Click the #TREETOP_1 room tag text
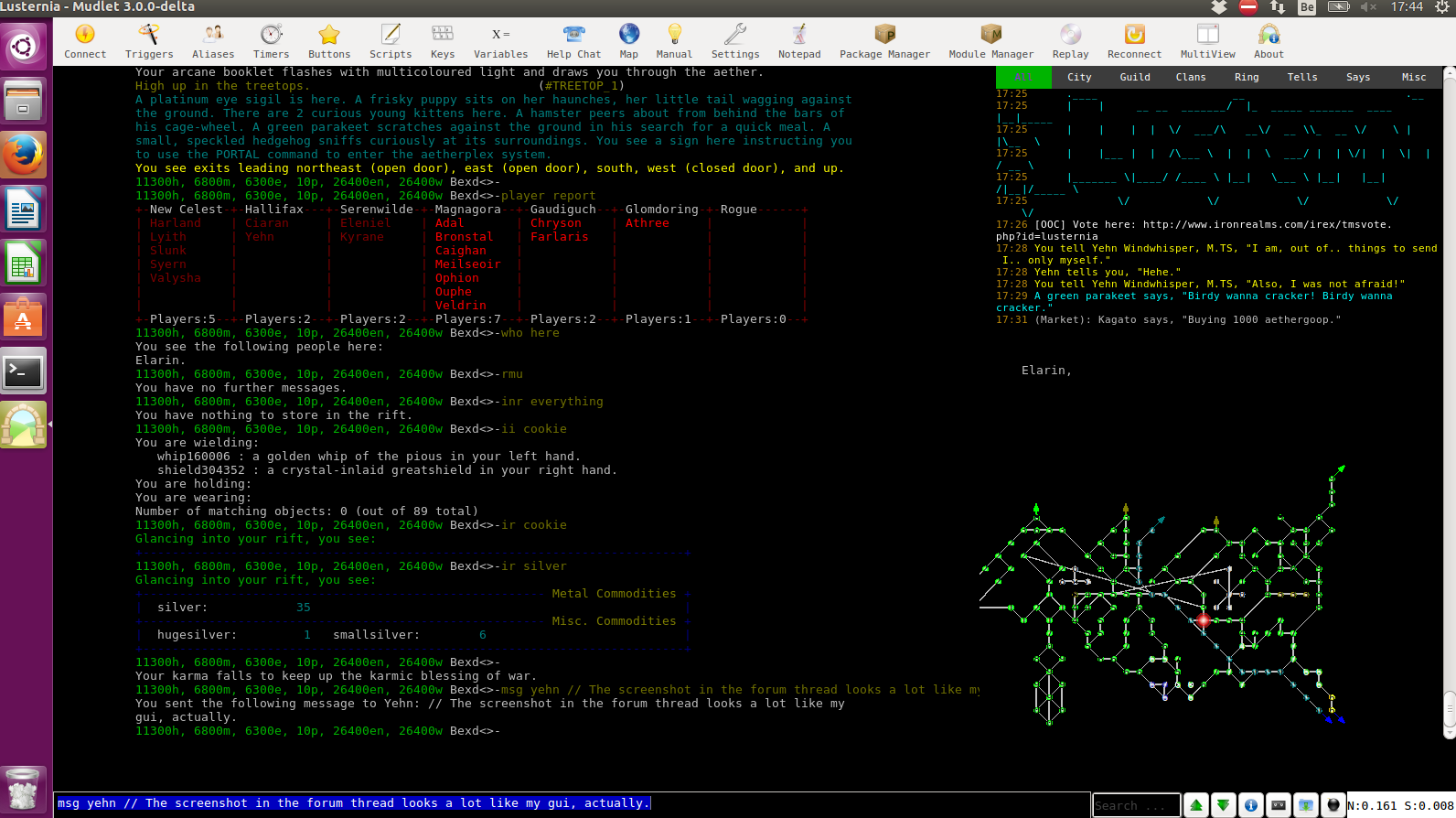 581,86
